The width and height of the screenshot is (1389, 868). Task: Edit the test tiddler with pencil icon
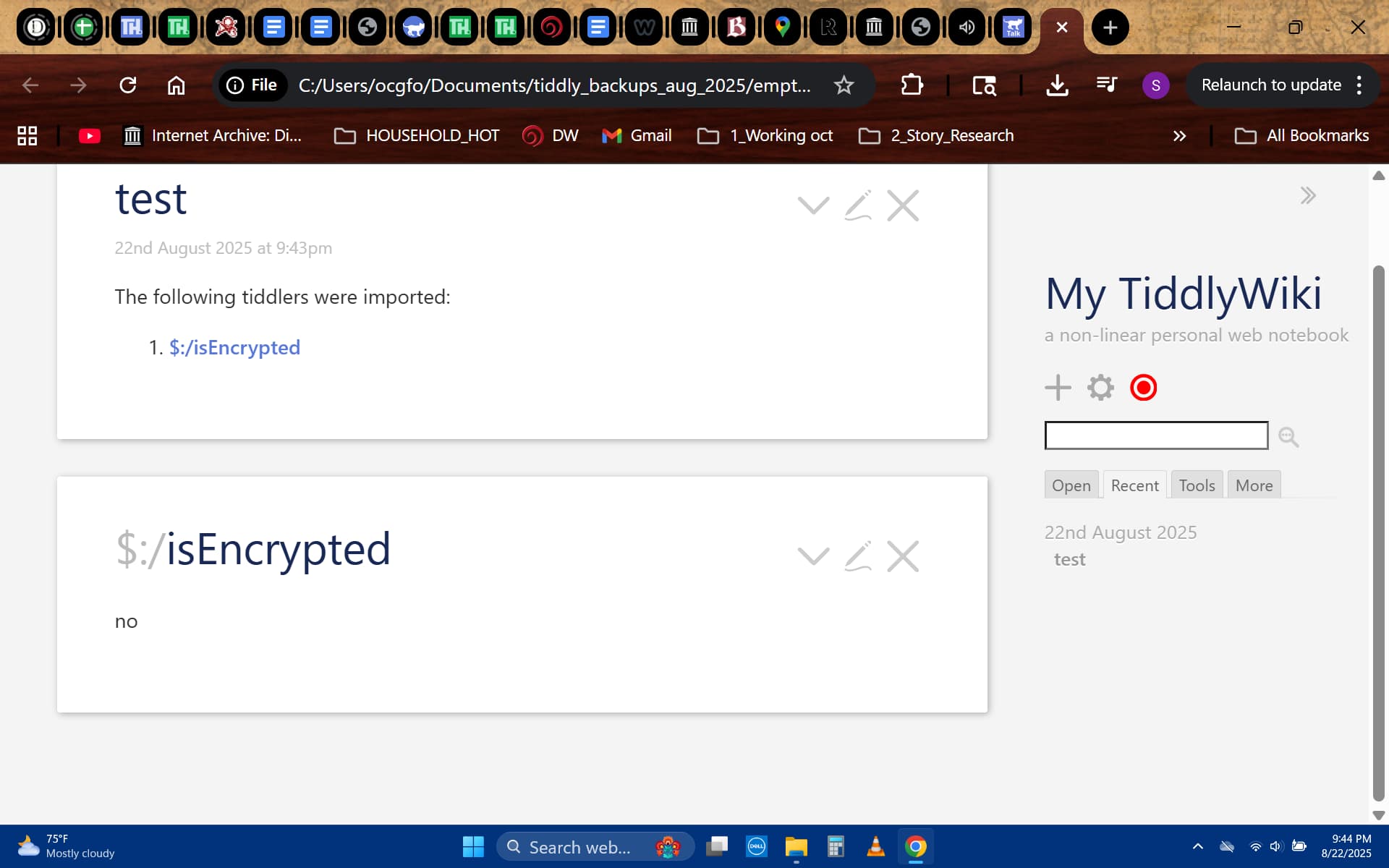[x=858, y=205]
